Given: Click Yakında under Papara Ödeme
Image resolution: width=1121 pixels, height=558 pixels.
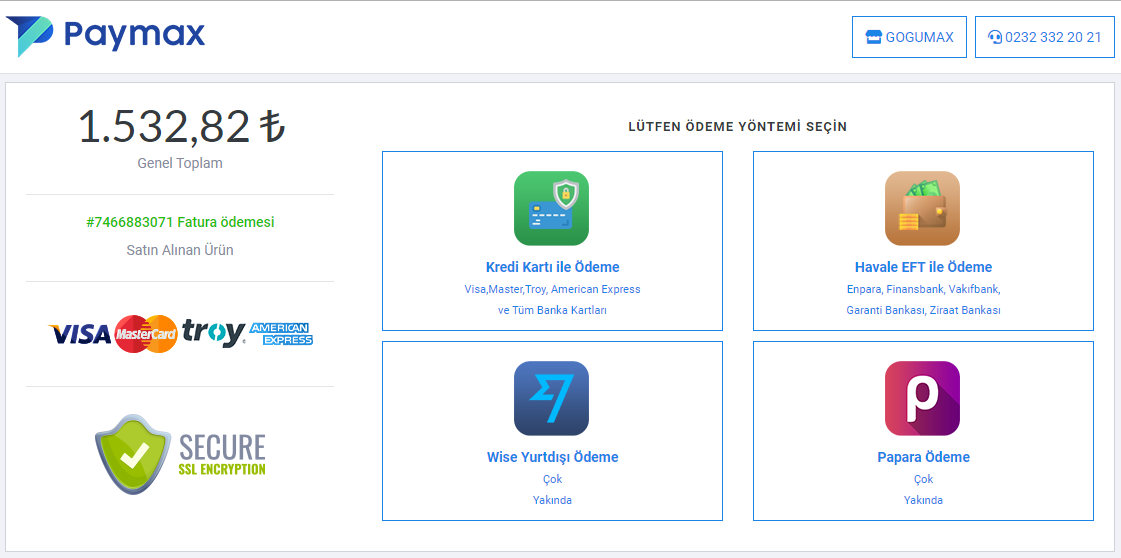Looking at the screenshot, I should 923,500.
